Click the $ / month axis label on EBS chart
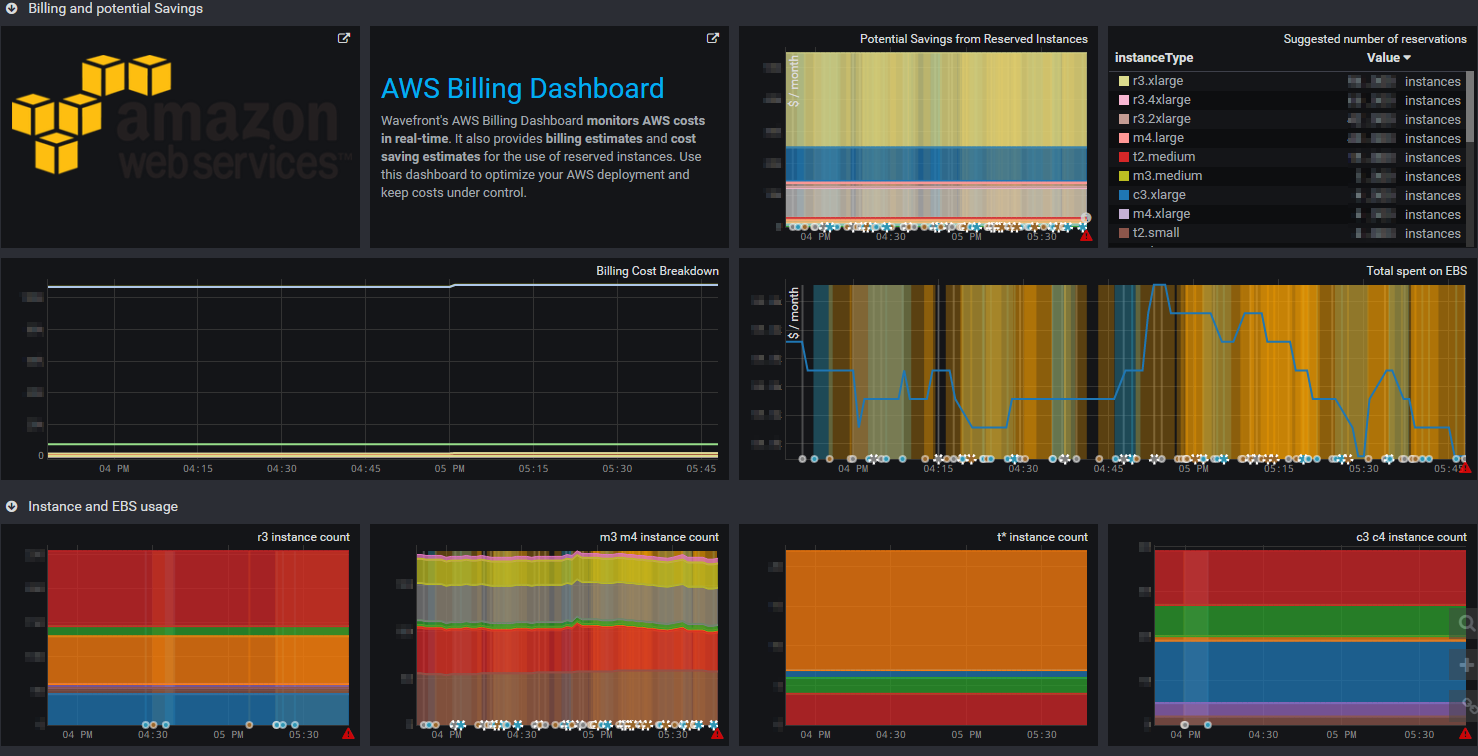1478x756 pixels. [795, 315]
